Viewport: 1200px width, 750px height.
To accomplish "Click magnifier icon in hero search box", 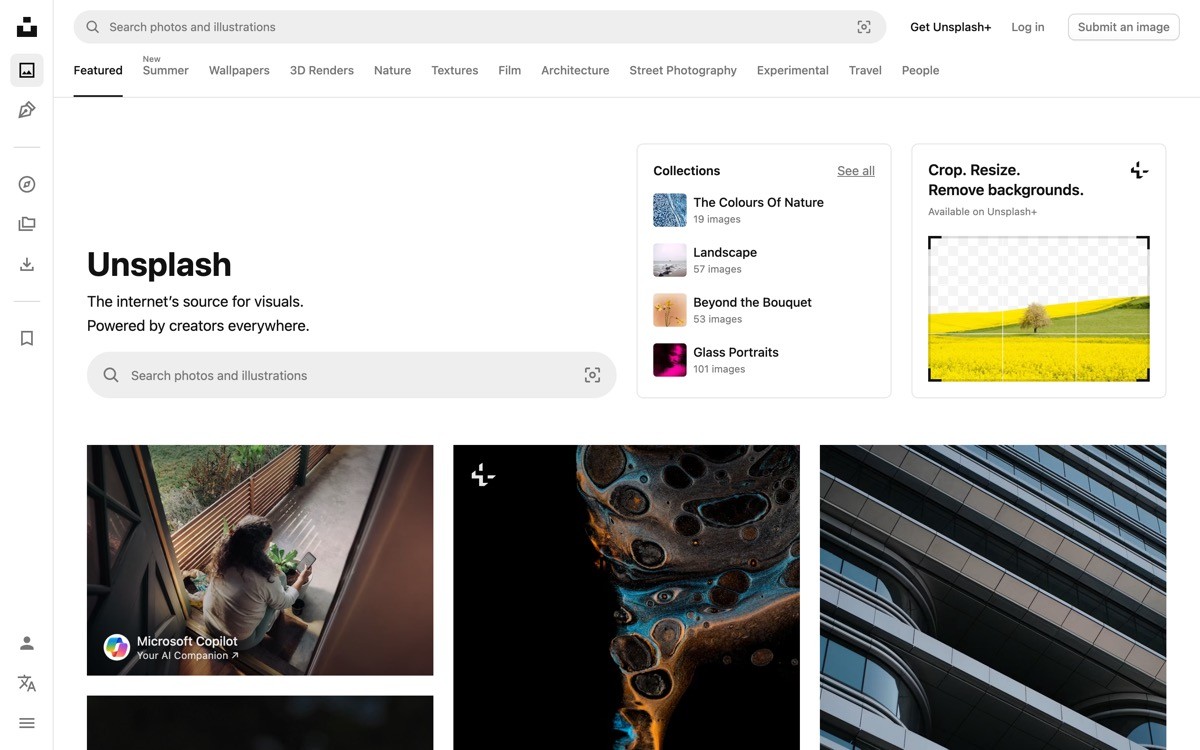I will point(111,375).
